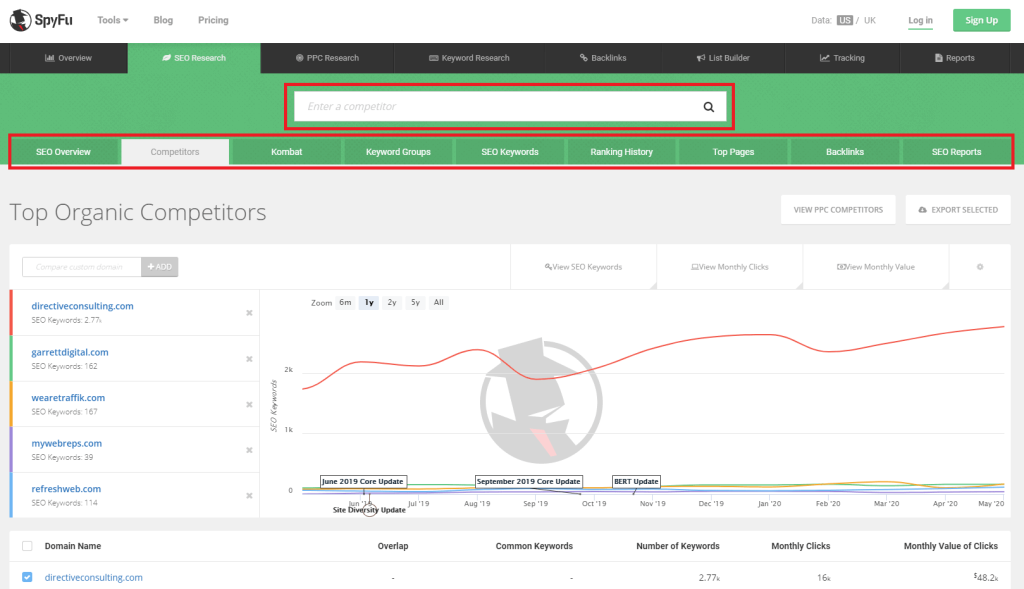Toggle the select-all checkbox beside Domain Name
This screenshot has height=589, width=1024.
point(27,546)
